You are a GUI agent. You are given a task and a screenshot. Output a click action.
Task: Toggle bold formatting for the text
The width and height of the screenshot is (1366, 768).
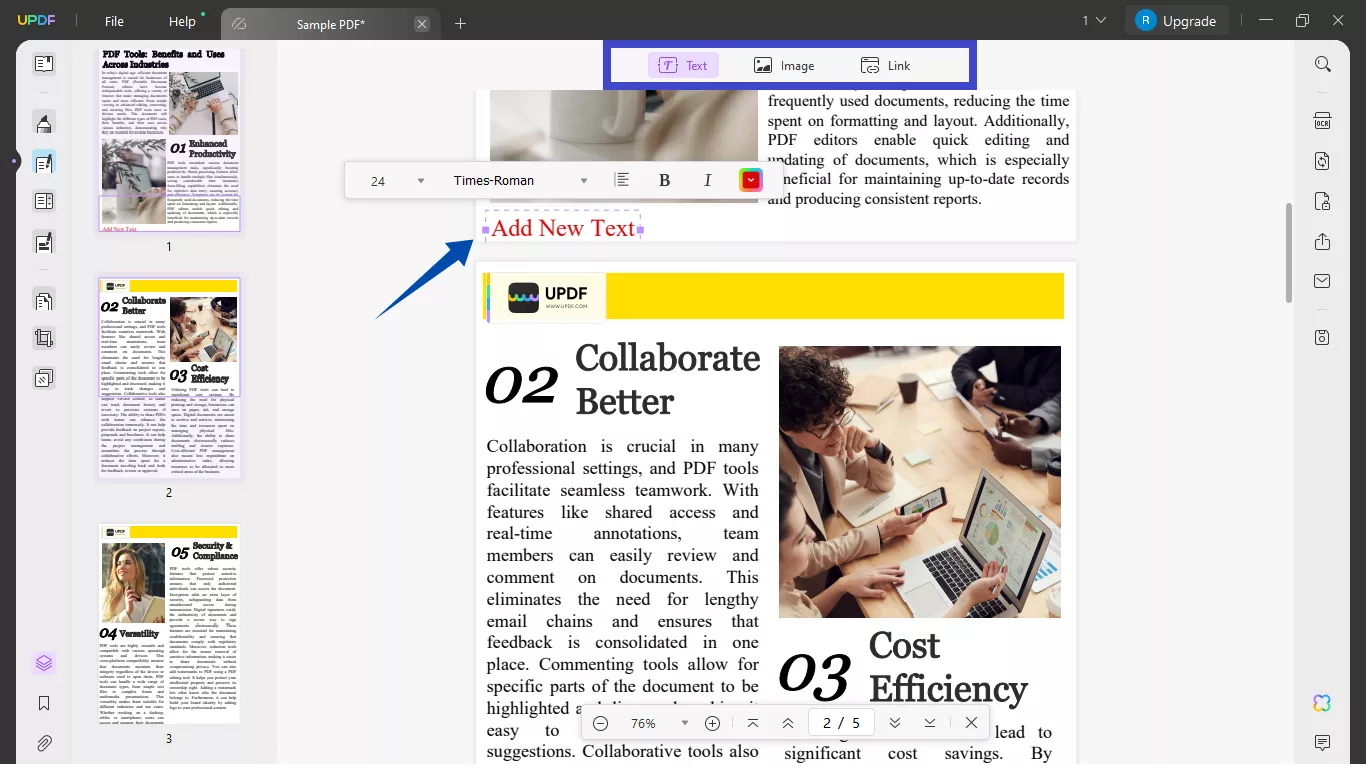click(664, 180)
